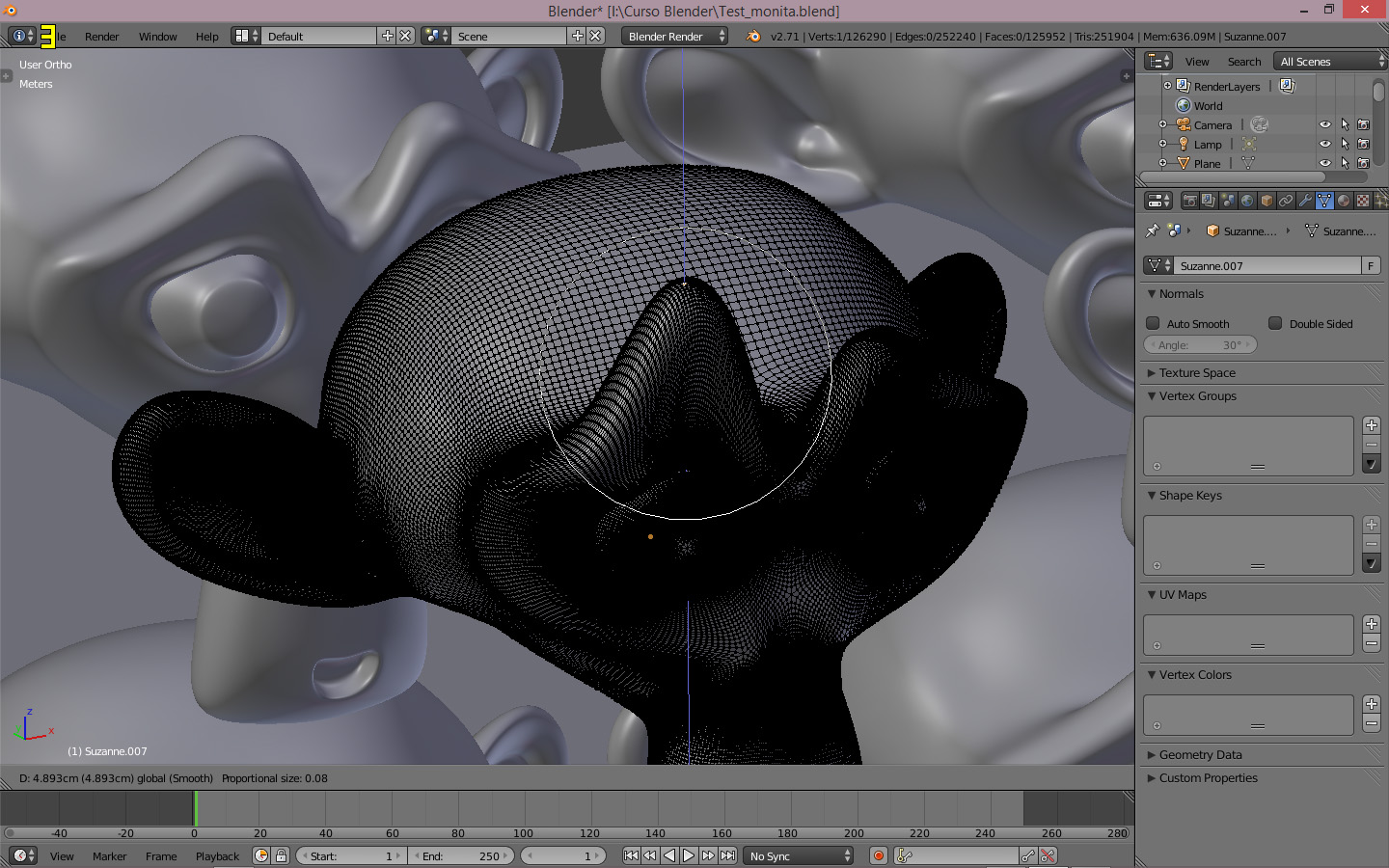This screenshot has width=1389, height=868.
Task: Toggle Camera selectability arrow in the outliner
Action: 1345,124
